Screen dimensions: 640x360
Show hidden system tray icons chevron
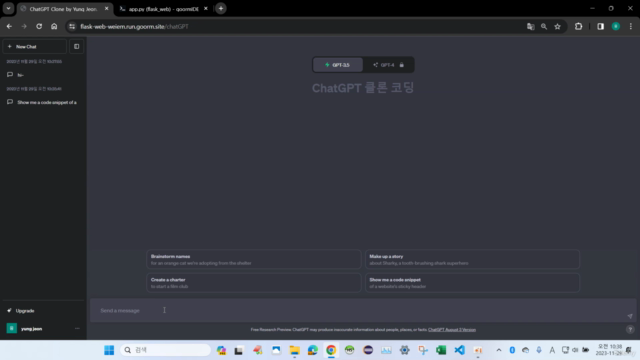click(499, 350)
